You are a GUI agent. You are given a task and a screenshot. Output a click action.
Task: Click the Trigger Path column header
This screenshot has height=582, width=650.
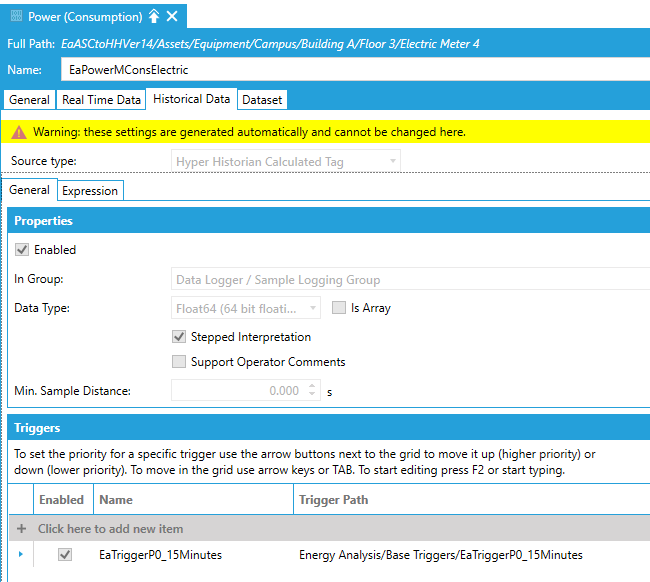[333, 499]
